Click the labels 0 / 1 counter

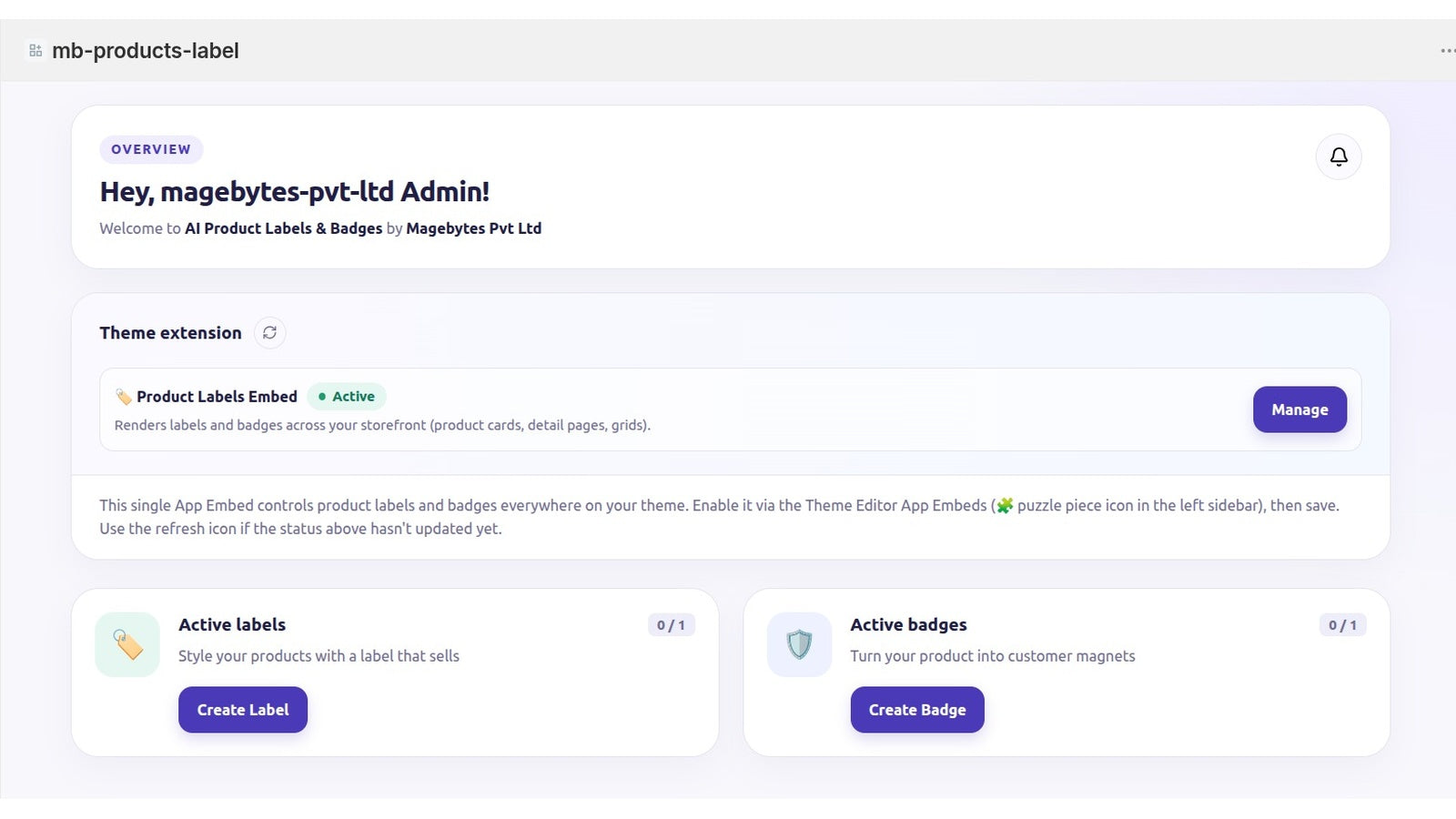click(x=672, y=625)
